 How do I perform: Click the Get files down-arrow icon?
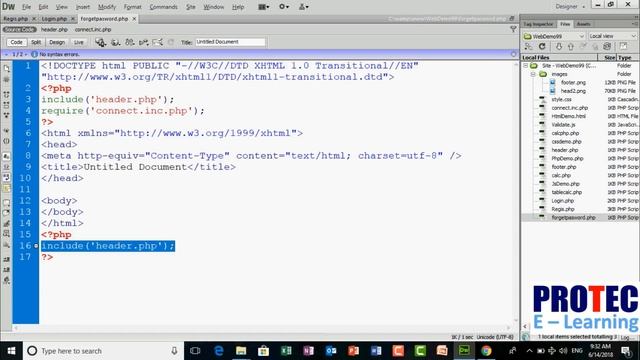[x=559, y=47]
